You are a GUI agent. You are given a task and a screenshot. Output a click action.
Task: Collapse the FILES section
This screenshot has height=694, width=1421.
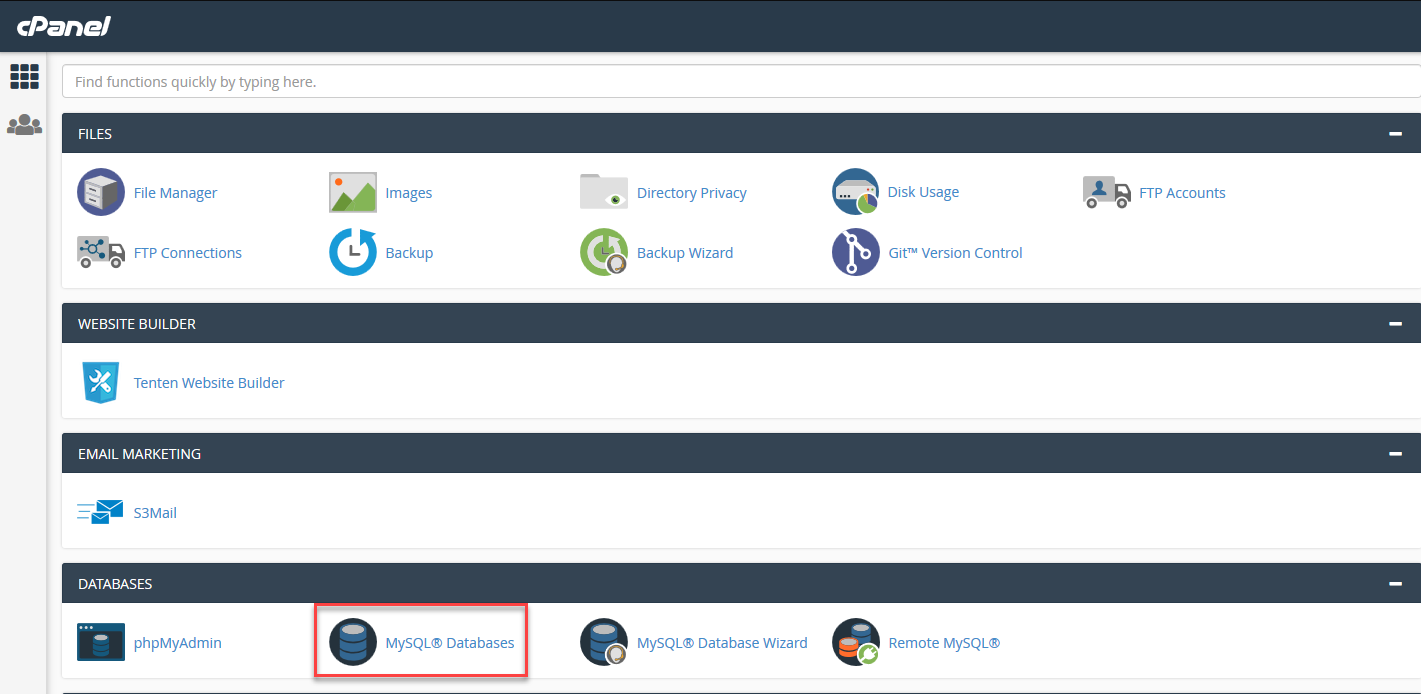[x=1395, y=134]
